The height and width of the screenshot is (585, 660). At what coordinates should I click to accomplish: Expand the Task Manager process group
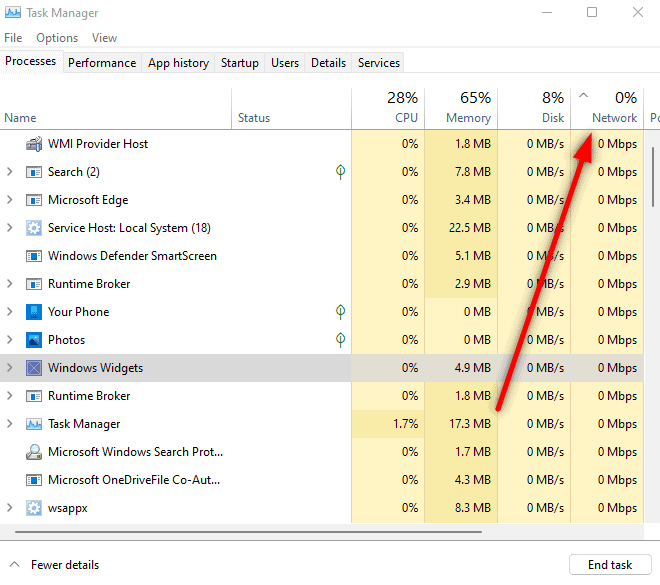point(10,424)
